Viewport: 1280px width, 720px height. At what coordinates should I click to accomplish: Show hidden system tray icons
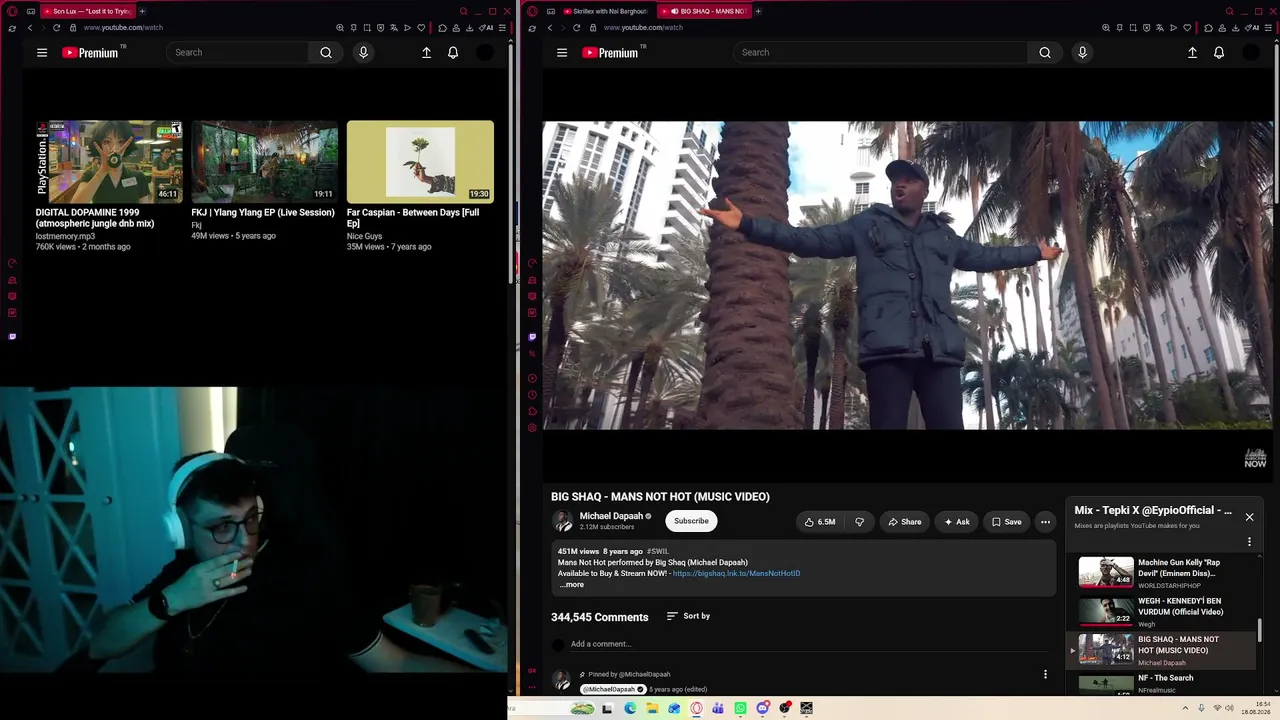click(1186, 708)
